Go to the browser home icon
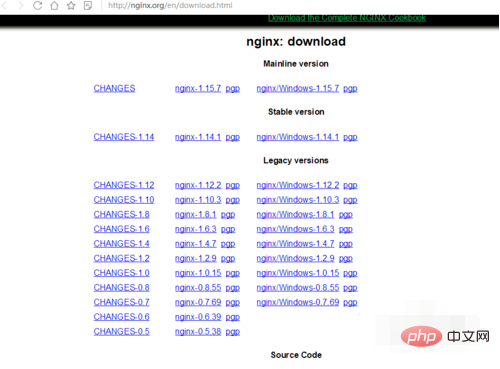 (54, 5)
